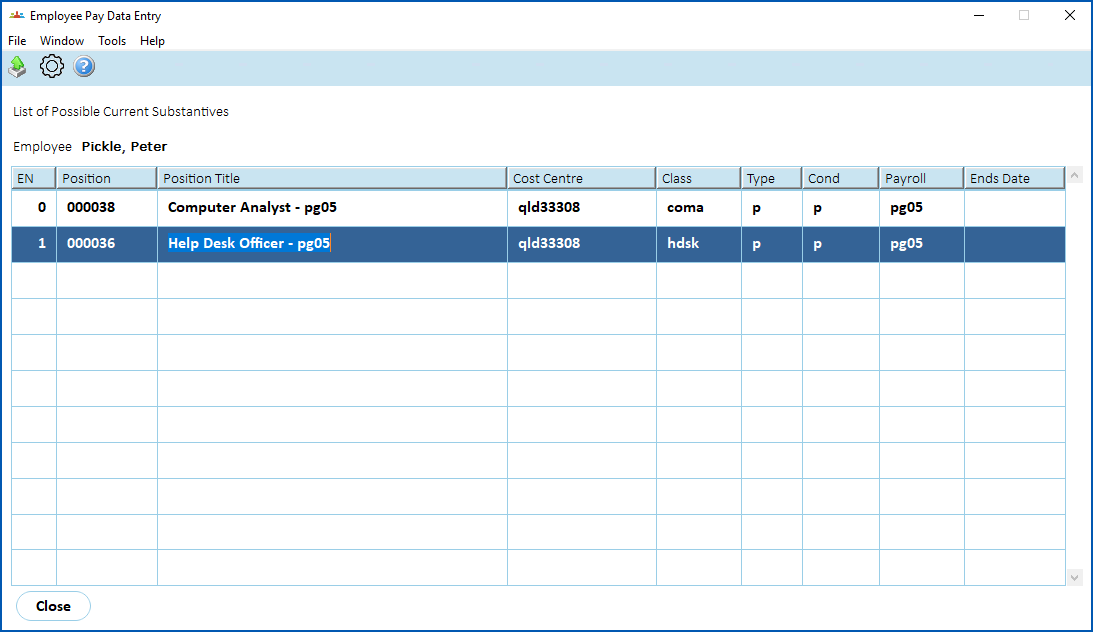The height and width of the screenshot is (632, 1093).
Task: Click payroll pg05 in the Computer Analyst row
Action: click(922, 208)
